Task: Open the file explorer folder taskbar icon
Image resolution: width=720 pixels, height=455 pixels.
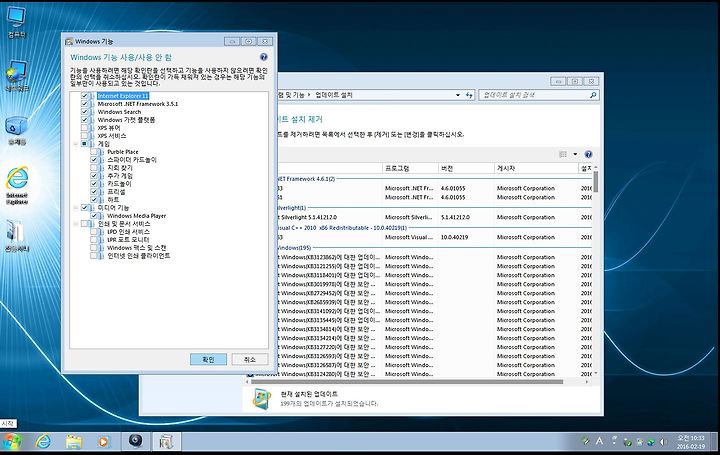Action: pos(73,442)
